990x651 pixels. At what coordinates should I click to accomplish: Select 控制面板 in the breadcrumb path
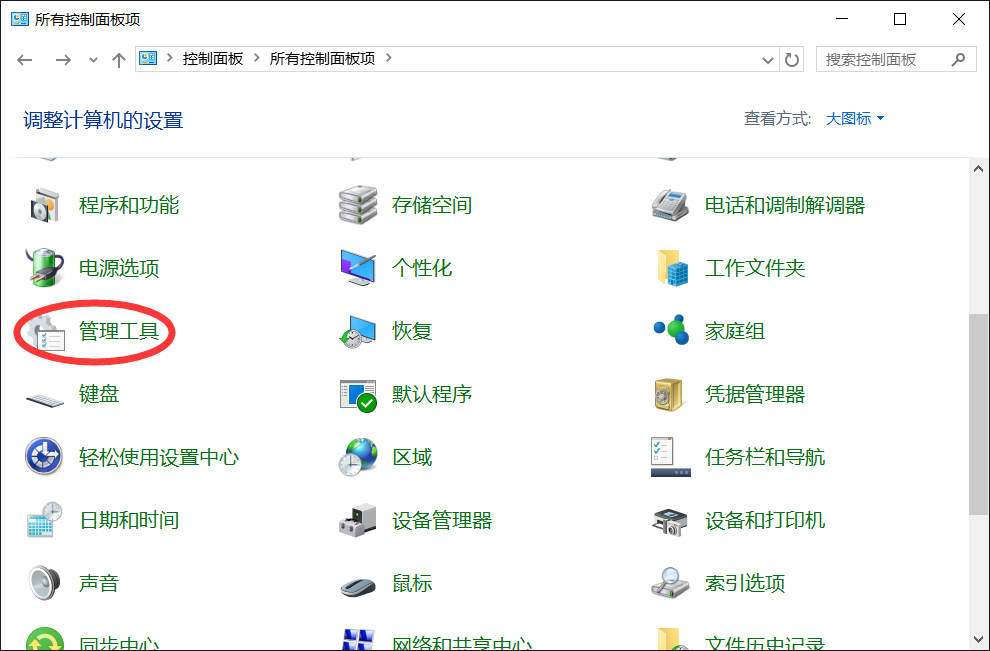[x=212, y=59]
